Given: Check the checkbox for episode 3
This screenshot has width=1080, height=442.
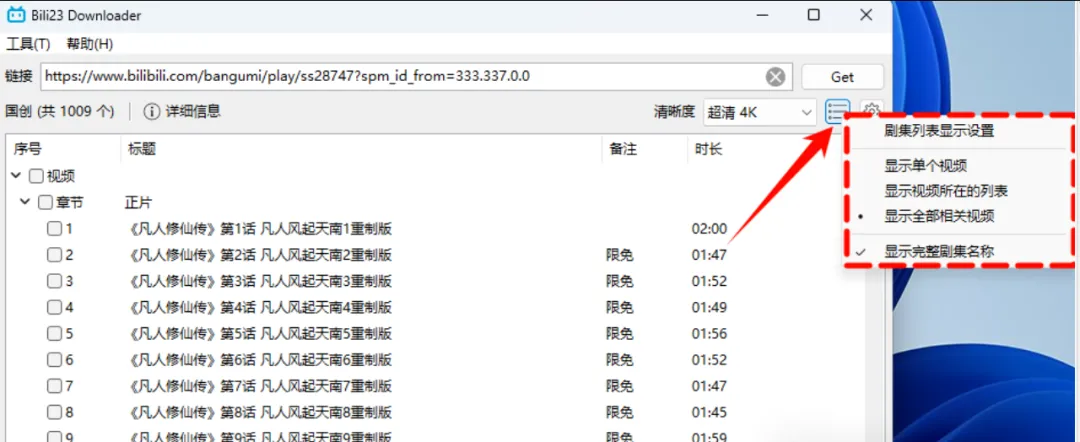Looking at the screenshot, I should tap(54, 282).
